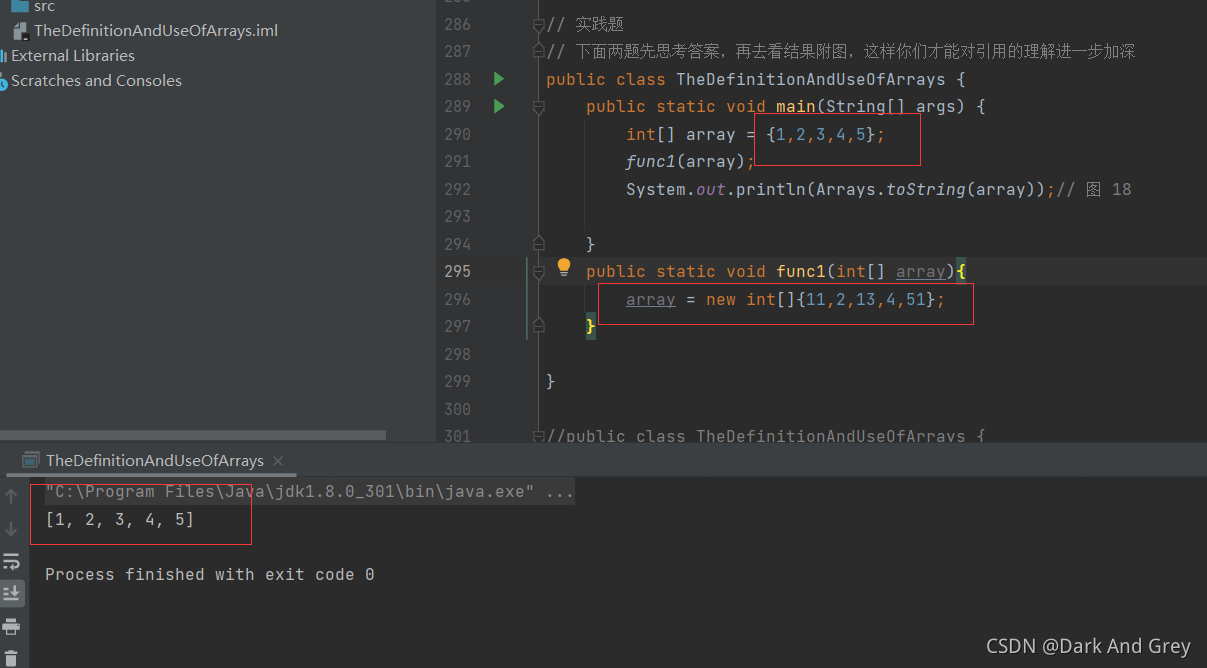Click the fold-end marker at line 294

(539, 243)
